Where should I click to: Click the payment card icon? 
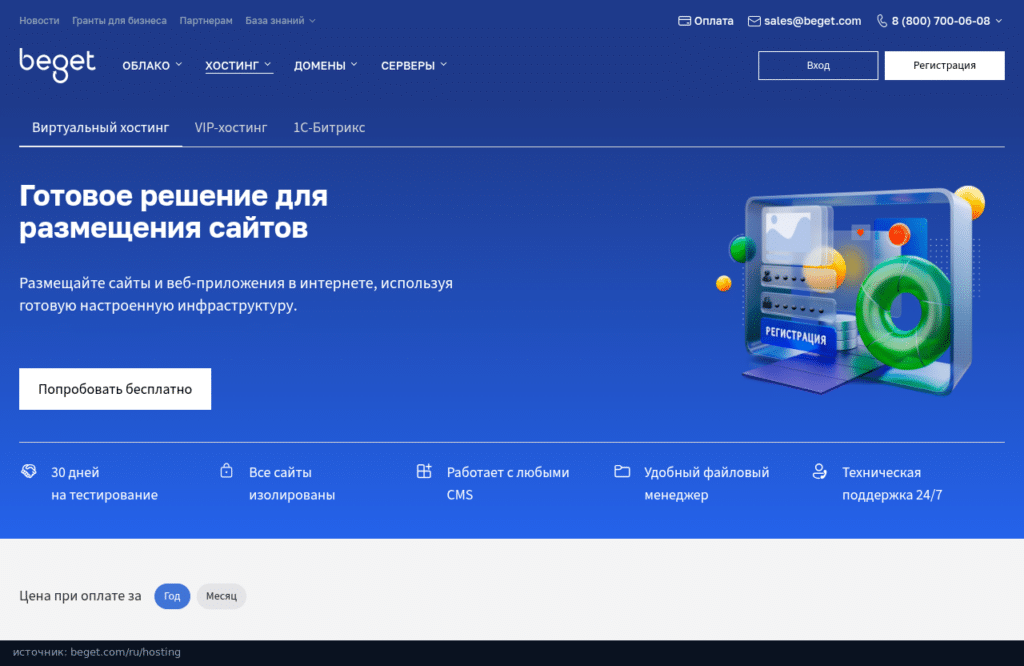(684, 21)
